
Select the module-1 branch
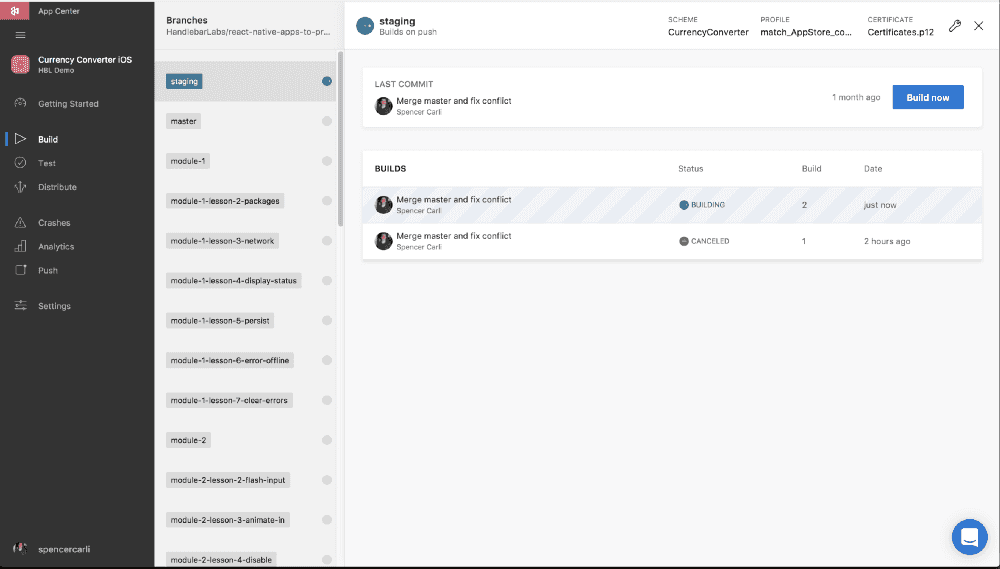[x=188, y=161]
